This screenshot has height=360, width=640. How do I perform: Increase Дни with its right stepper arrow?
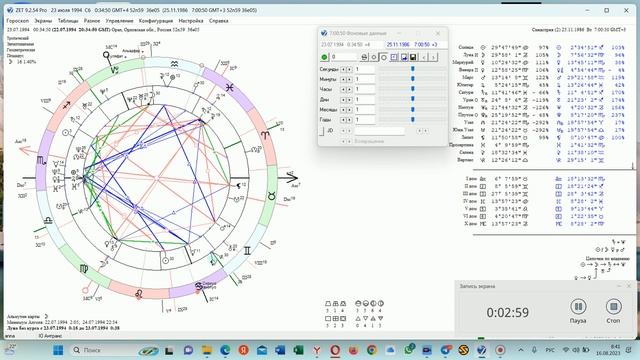click(x=349, y=100)
